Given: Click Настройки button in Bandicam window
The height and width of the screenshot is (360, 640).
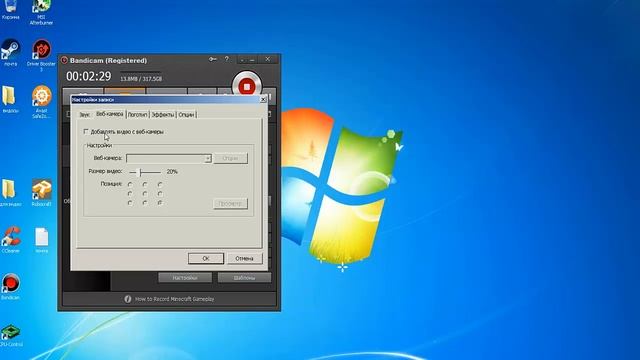Looking at the screenshot, I should (x=185, y=278).
